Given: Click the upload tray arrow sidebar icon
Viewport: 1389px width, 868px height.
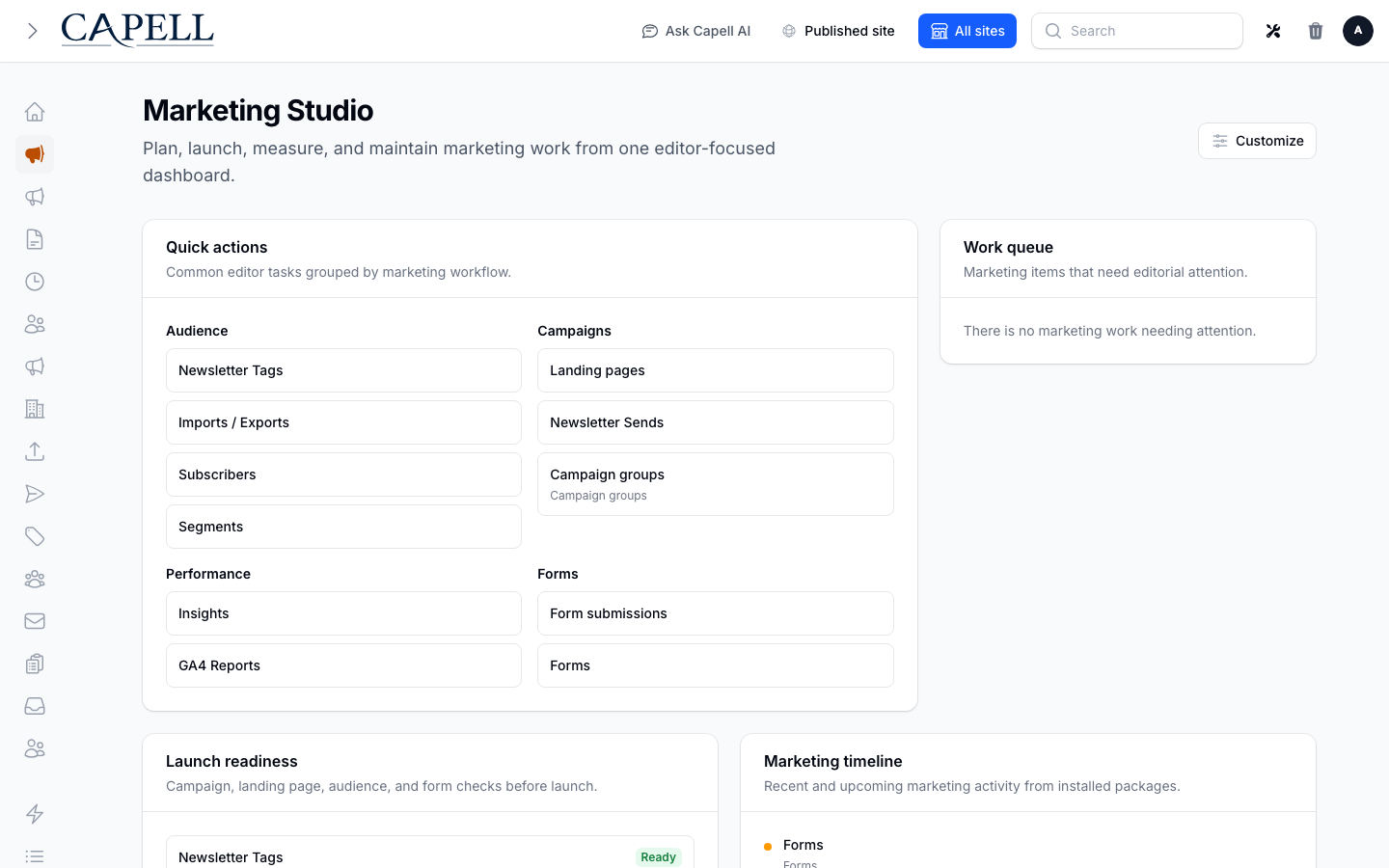Looking at the screenshot, I should point(35,451).
